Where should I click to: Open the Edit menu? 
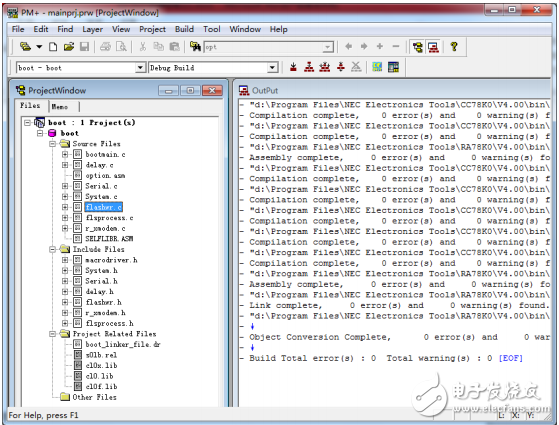coord(41,29)
